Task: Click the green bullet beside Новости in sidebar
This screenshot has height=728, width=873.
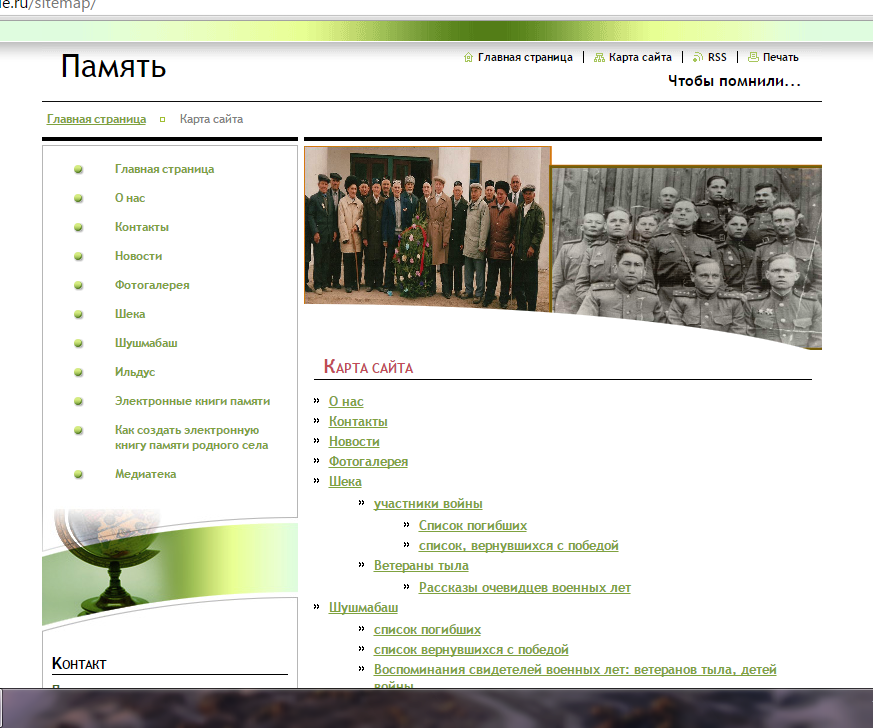Action: click(78, 256)
